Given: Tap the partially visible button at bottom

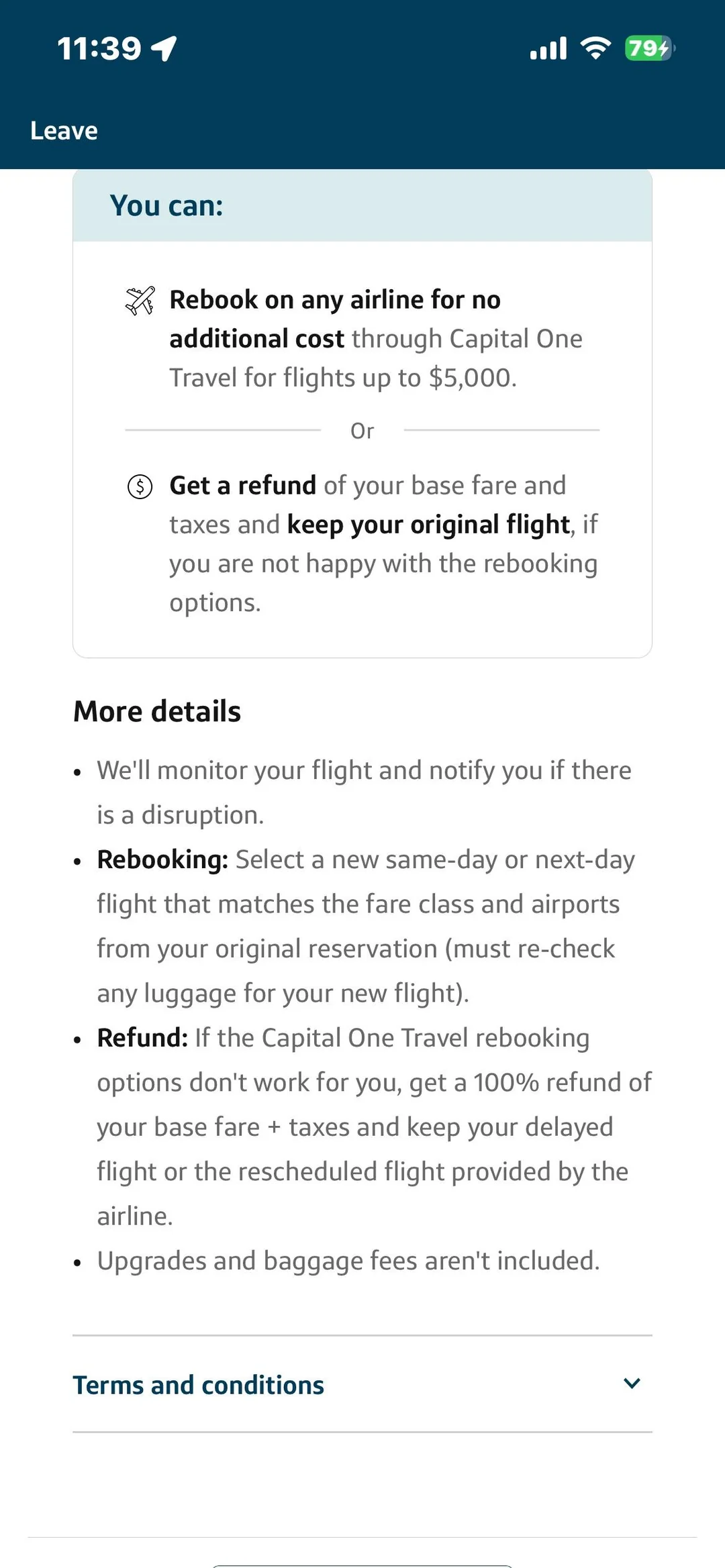Looking at the screenshot, I should [x=362, y=1566].
